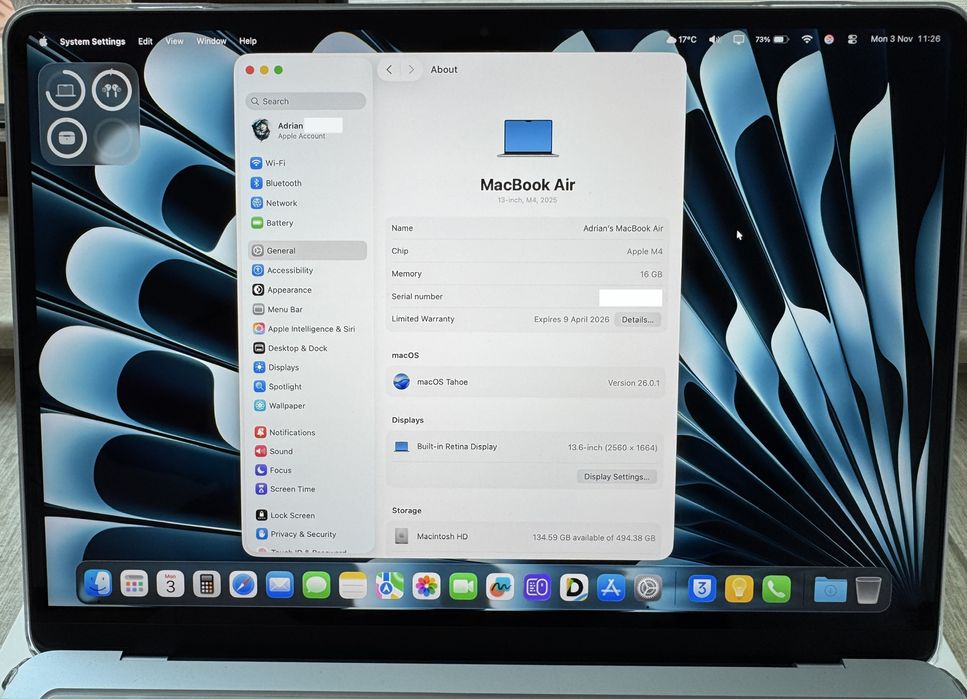
Task: Open Notes from the Dock
Action: pyautogui.click(x=353, y=585)
